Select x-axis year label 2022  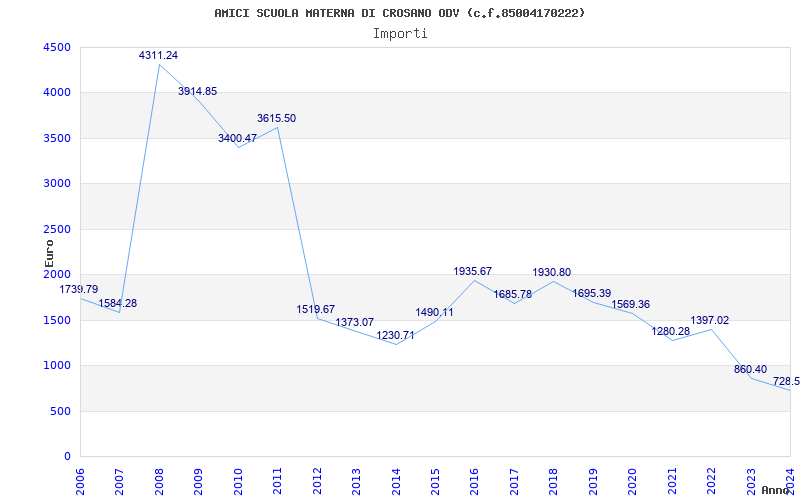click(711, 481)
